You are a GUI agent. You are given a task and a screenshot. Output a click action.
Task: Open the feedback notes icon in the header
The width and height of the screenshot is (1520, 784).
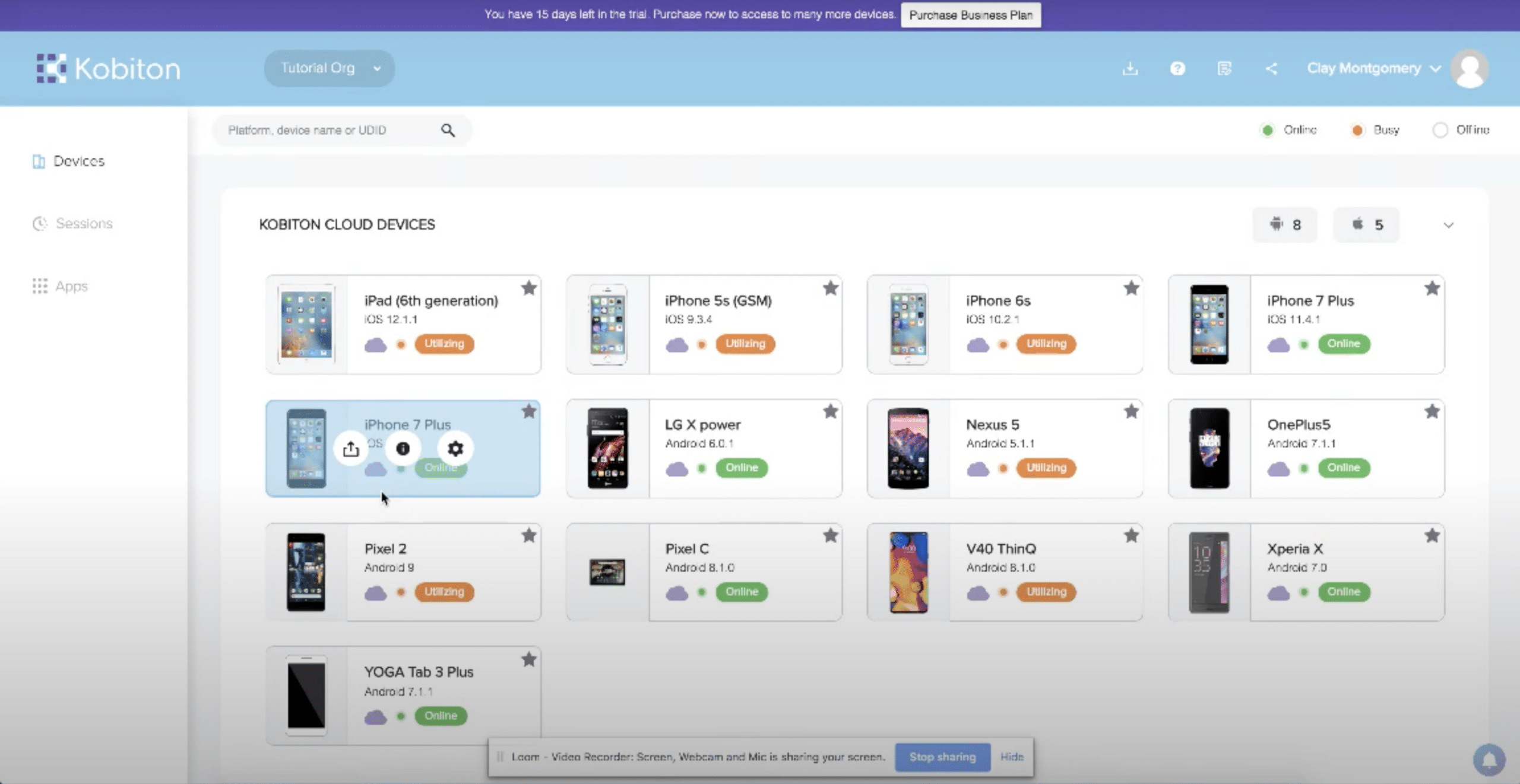point(1224,68)
